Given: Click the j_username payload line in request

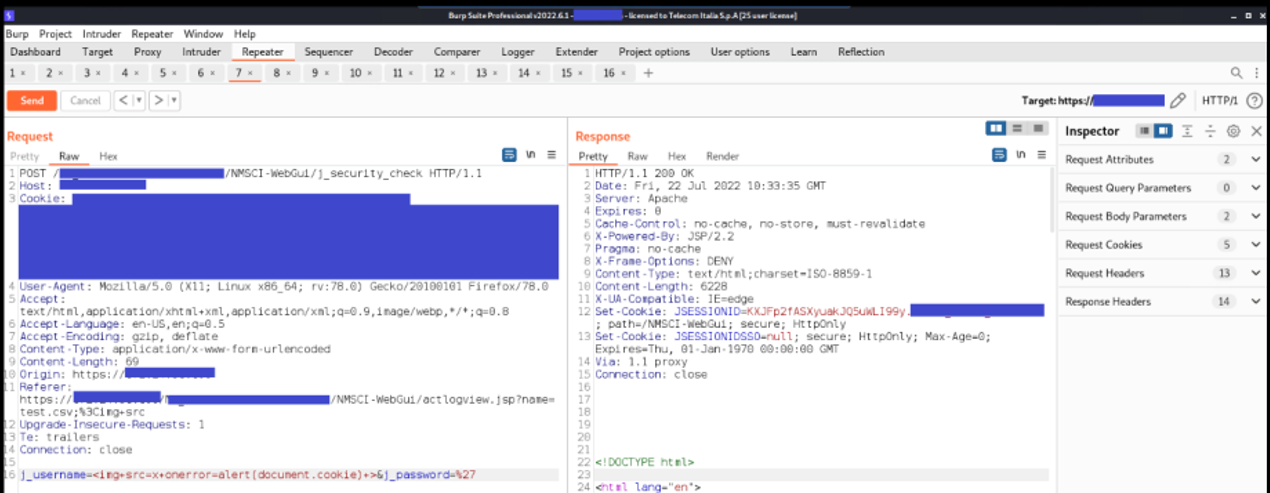Looking at the screenshot, I should (247, 474).
